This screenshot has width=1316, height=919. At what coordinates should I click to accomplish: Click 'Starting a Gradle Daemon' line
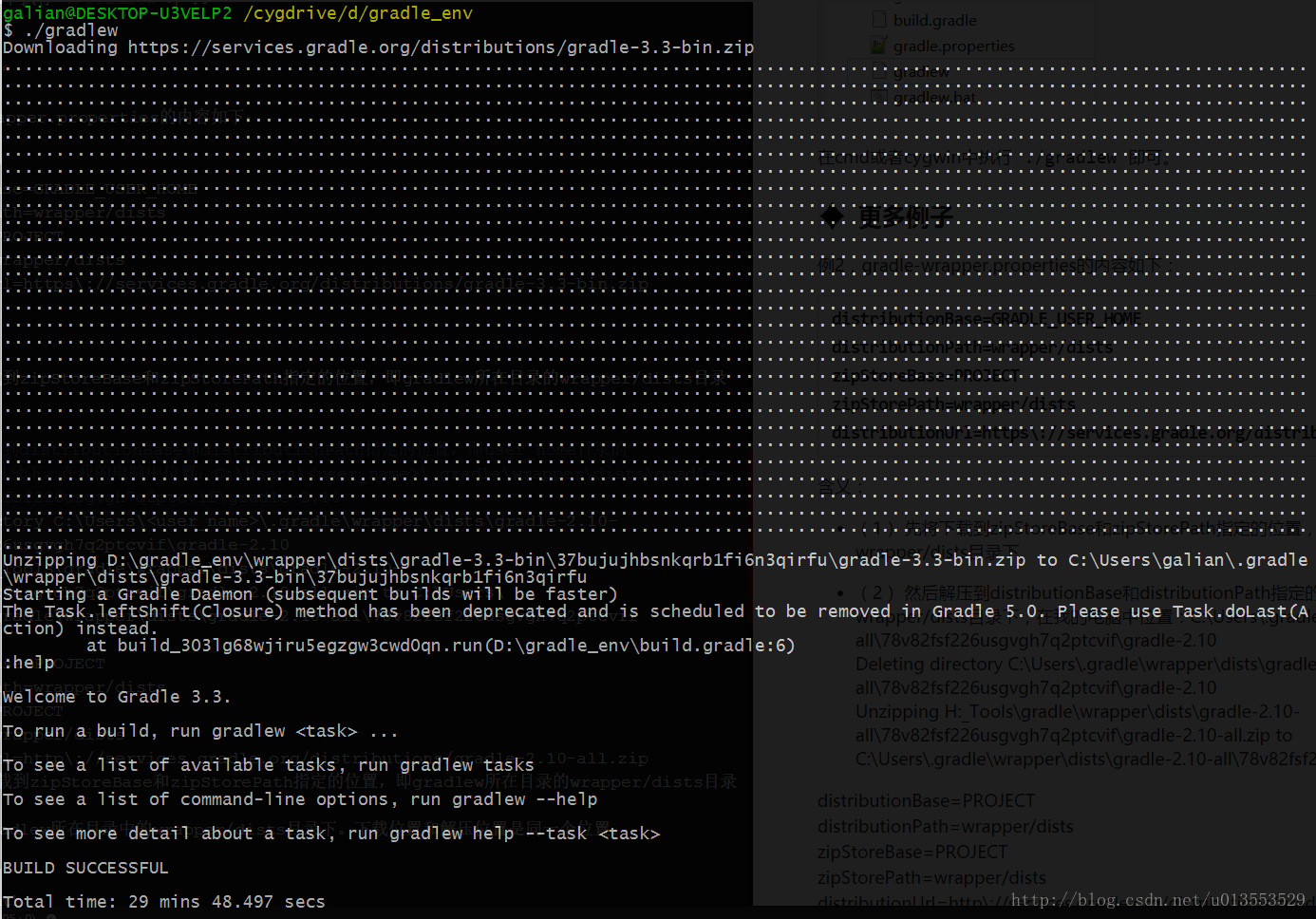click(310, 594)
